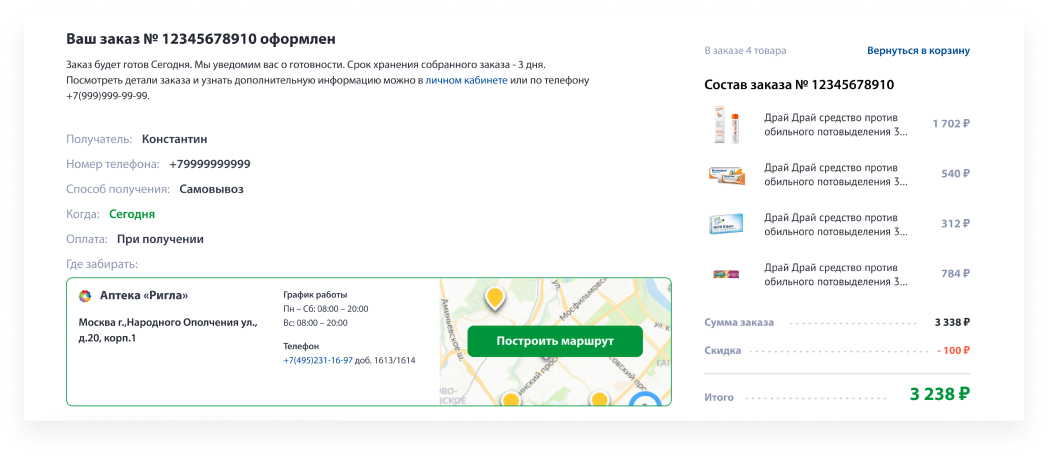
Task: Select the product name priced 784 ₽
Action: pos(836,274)
